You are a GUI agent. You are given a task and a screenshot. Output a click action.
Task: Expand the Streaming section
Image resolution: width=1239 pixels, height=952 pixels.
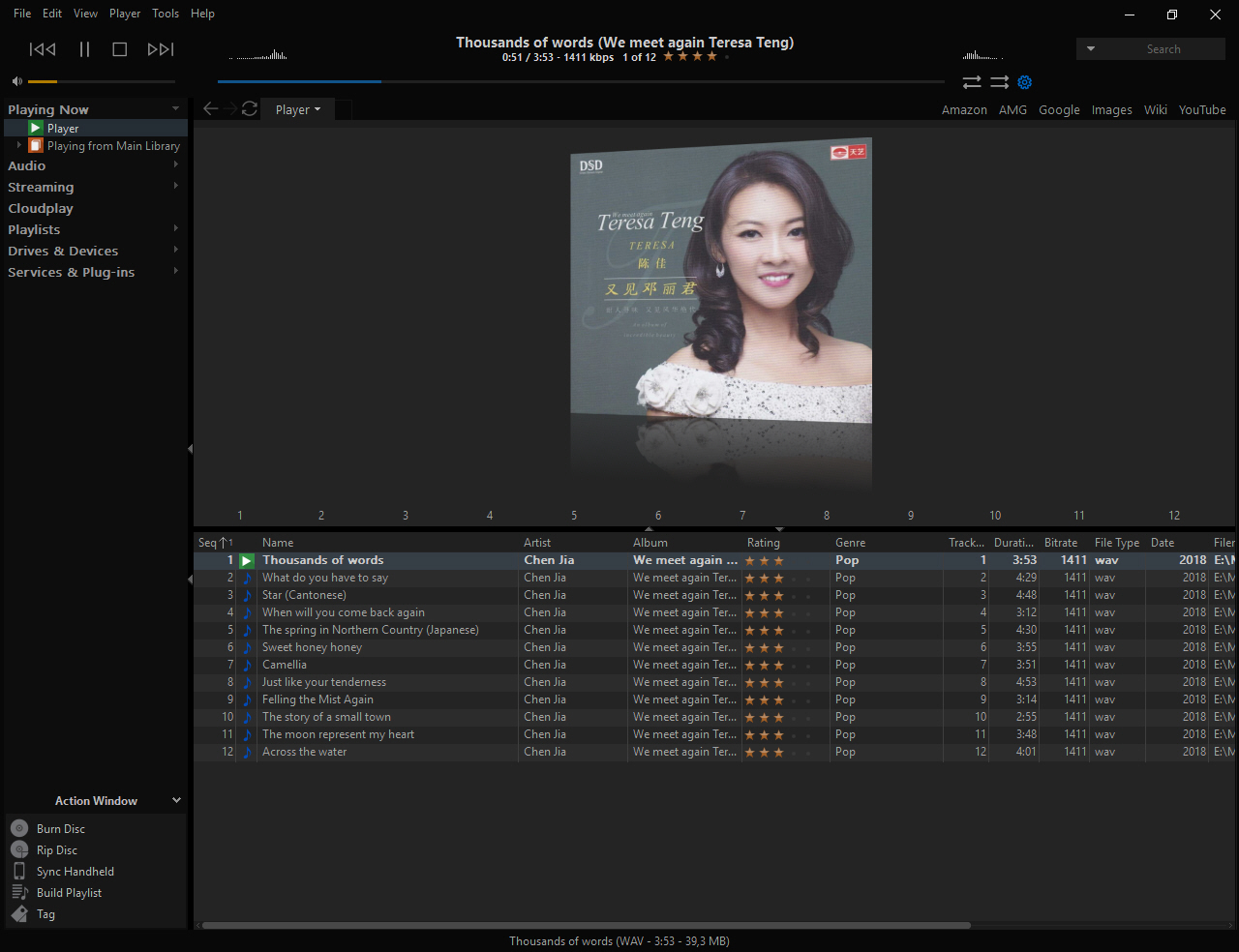175,186
